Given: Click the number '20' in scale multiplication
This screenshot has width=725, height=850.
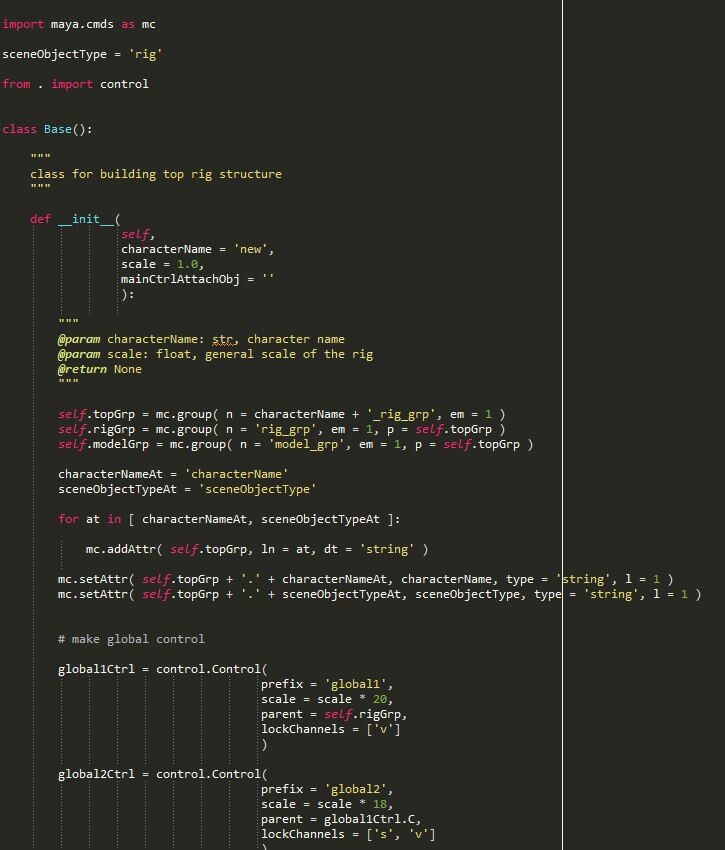Looking at the screenshot, I should (x=380, y=699).
